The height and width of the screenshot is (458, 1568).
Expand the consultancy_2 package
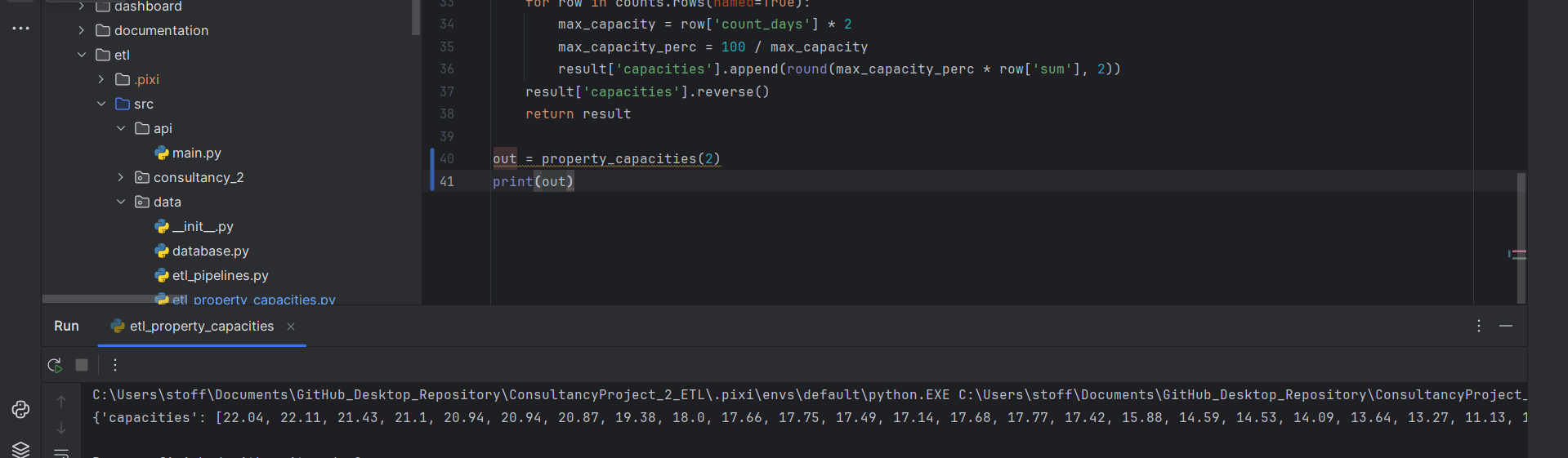coord(120,177)
